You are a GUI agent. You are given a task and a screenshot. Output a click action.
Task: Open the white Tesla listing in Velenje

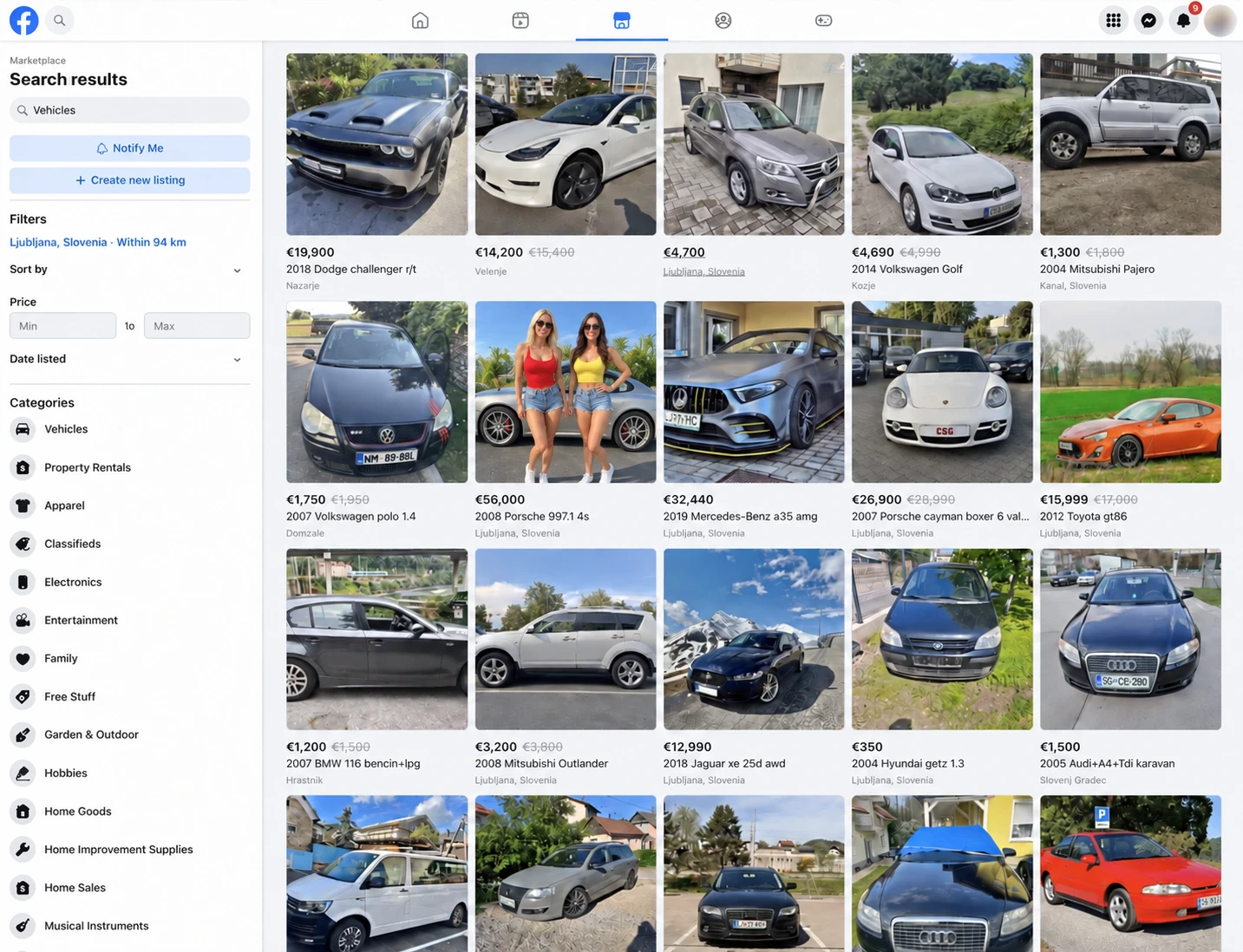pos(566,144)
